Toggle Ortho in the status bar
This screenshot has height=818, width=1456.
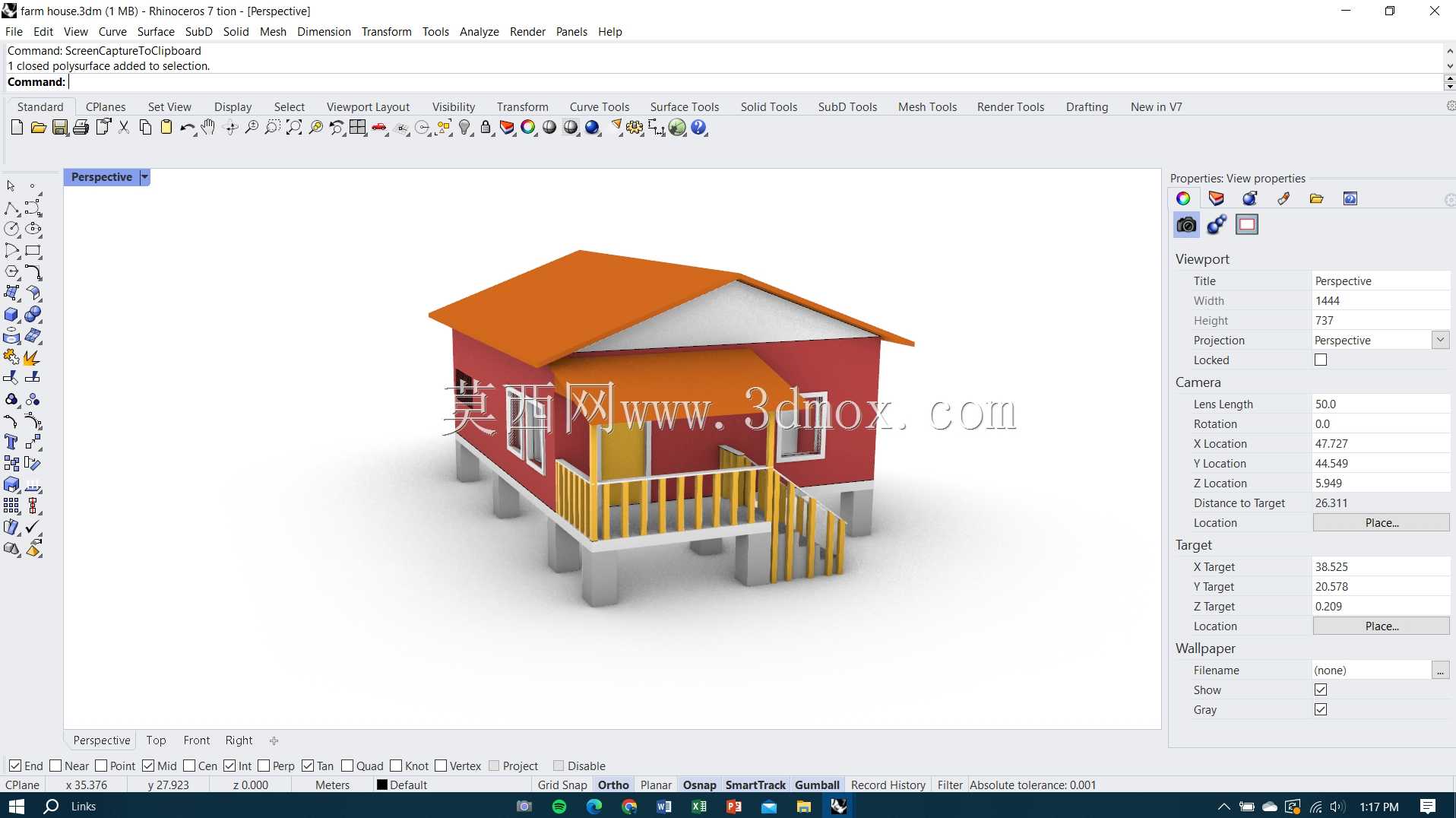[613, 785]
